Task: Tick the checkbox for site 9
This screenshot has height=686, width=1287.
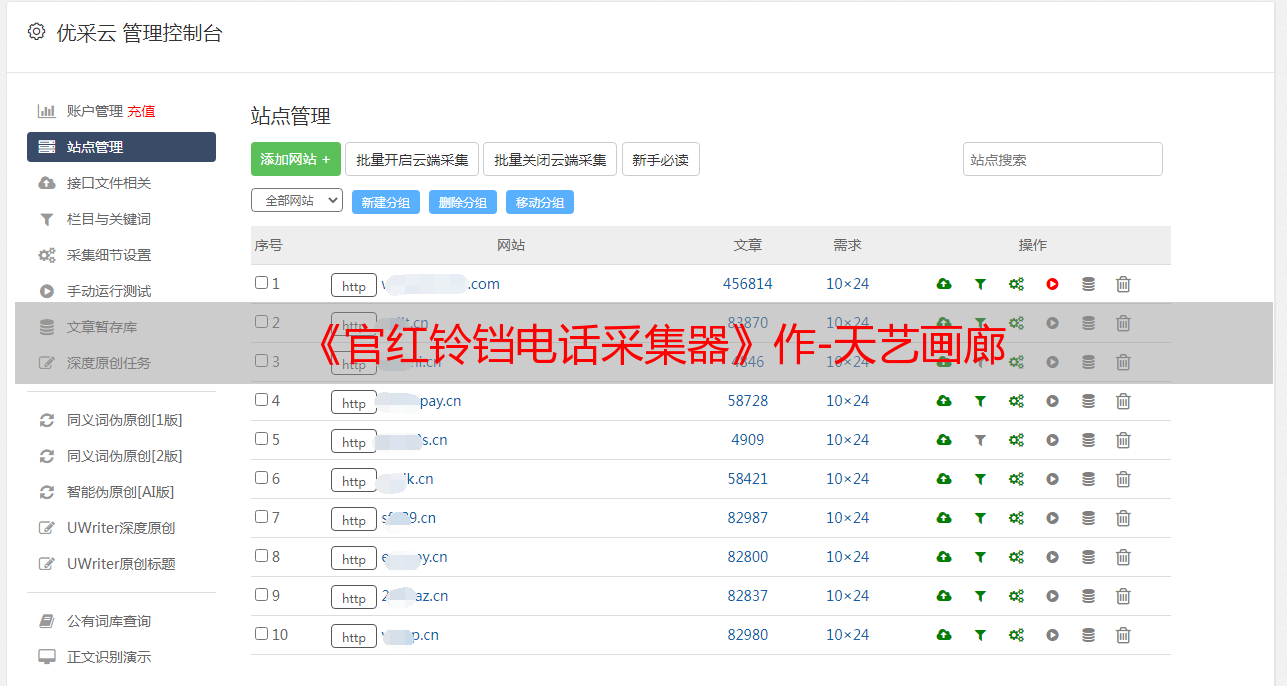Action: pos(261,595)
